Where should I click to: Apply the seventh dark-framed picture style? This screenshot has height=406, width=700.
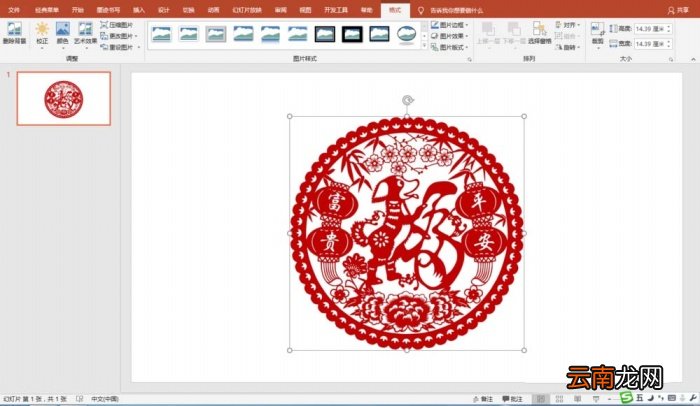click(325, 34)
